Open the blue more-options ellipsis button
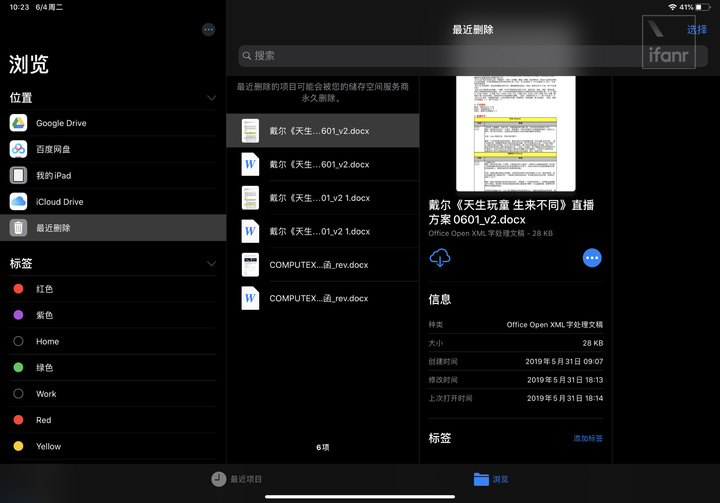720x503 pixels. click(592, 258)
